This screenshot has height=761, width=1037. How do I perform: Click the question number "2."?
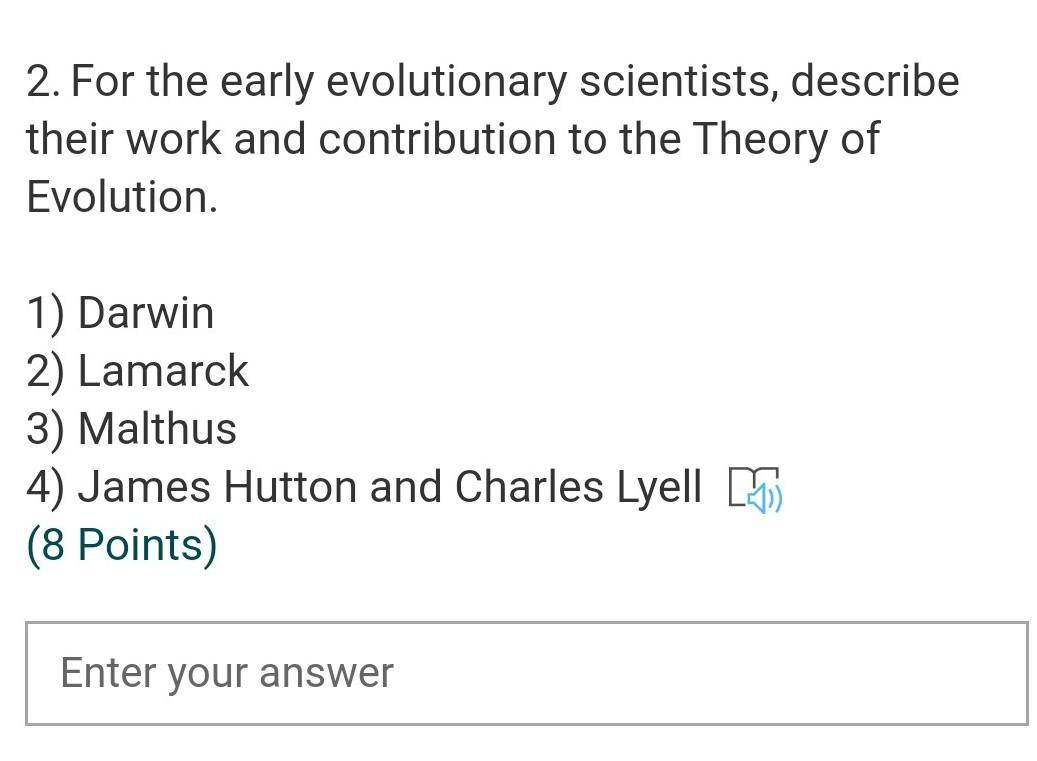pyautogui.click(x=43, y=82)
